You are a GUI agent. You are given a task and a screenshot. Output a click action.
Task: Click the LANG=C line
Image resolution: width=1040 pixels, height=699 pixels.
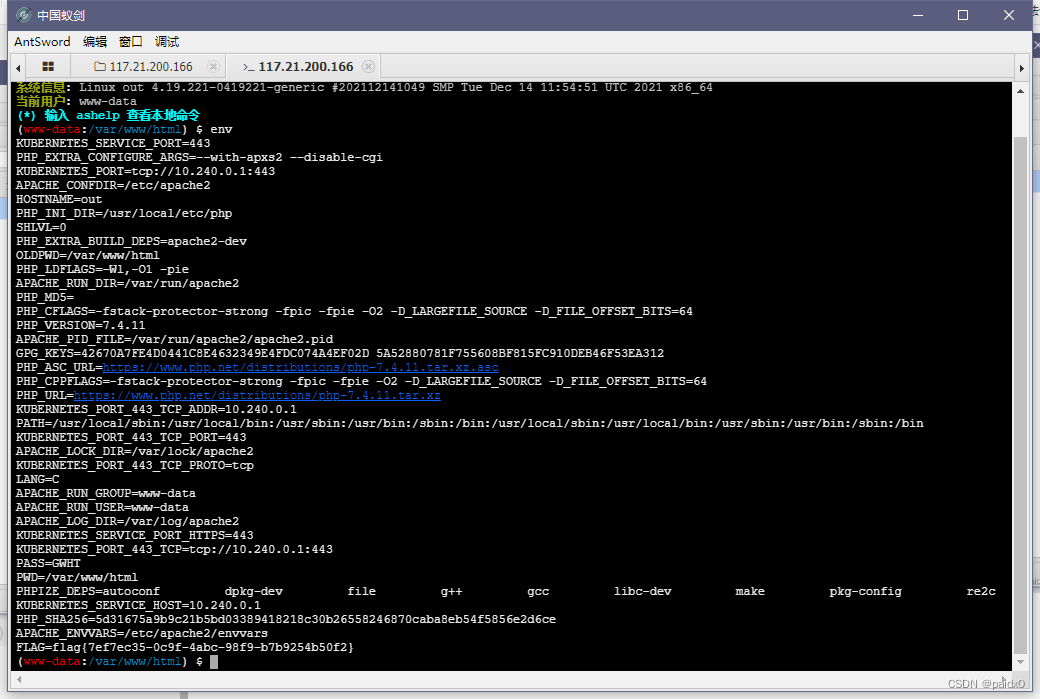pos(37,479)
